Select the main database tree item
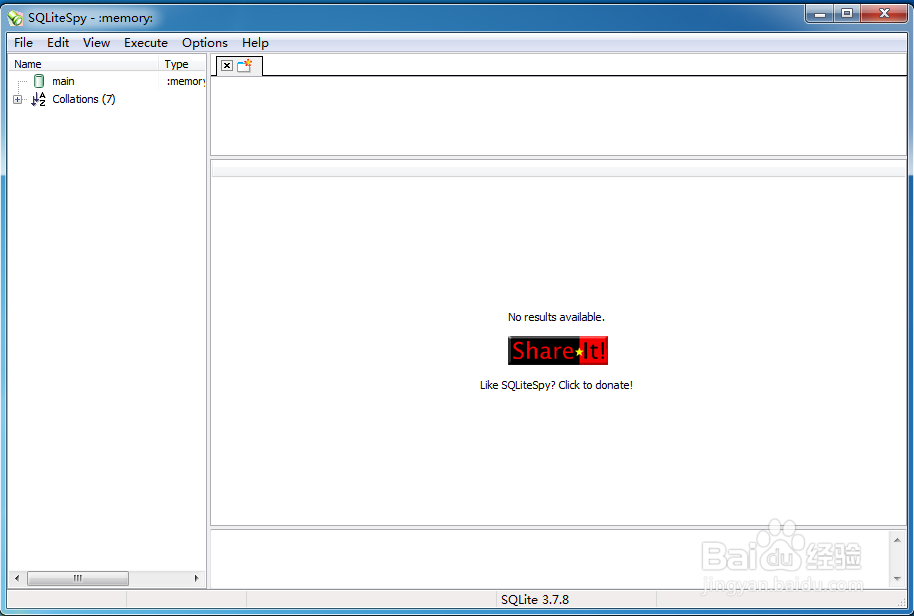 click(x=63, y=81)
